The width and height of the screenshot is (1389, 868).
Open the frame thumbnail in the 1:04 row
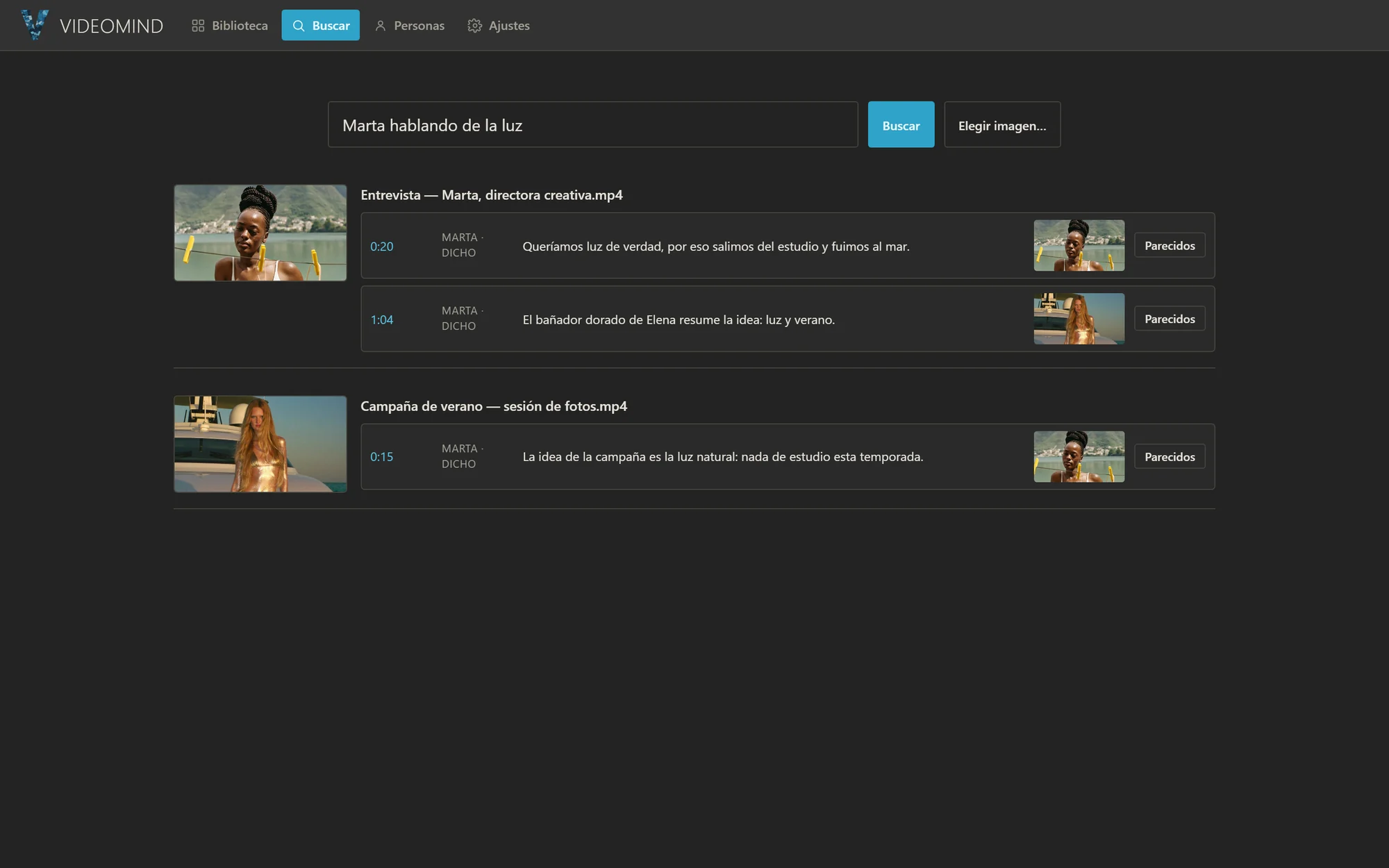1079,319
